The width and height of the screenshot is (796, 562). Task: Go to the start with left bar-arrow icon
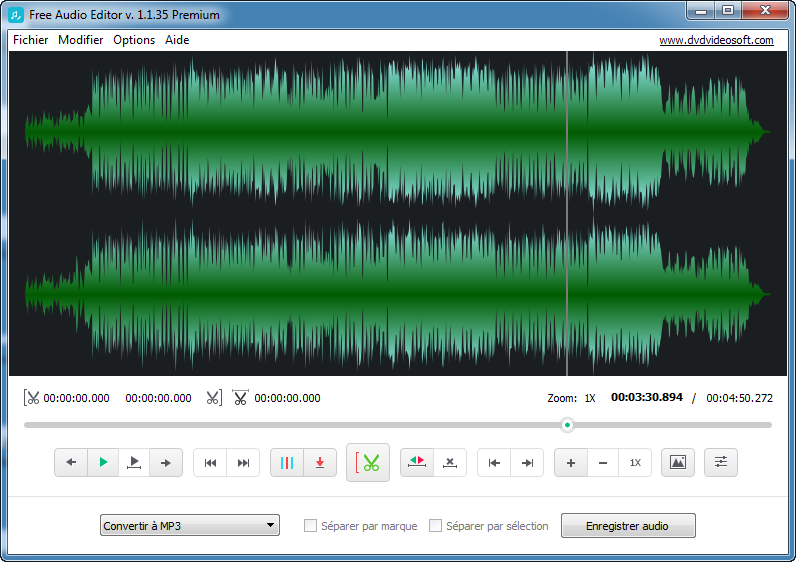tap(494, 462)
